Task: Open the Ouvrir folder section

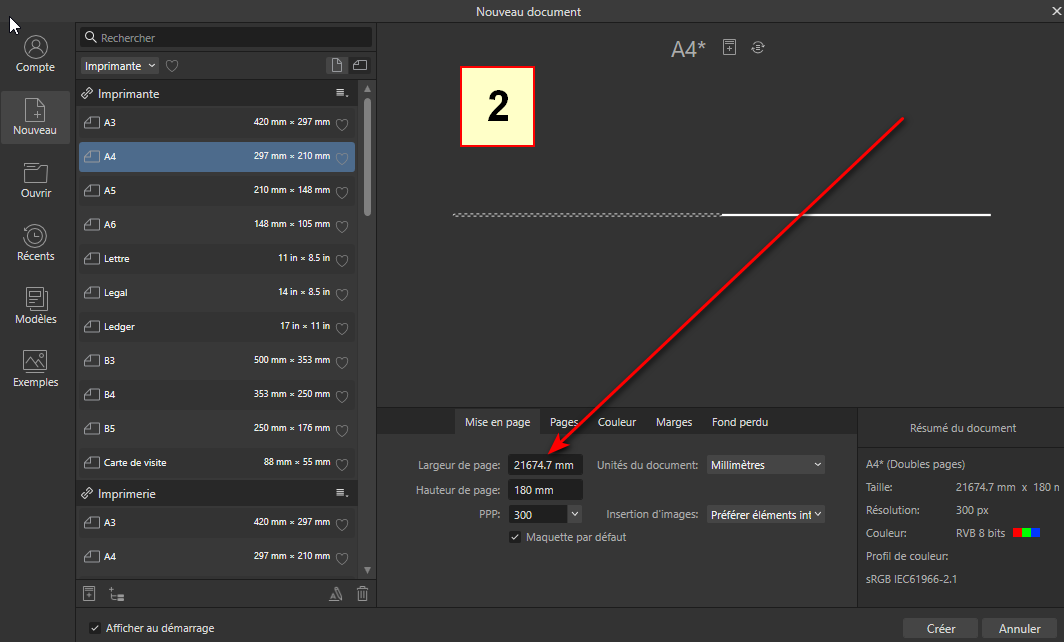Action: (35, 180)
